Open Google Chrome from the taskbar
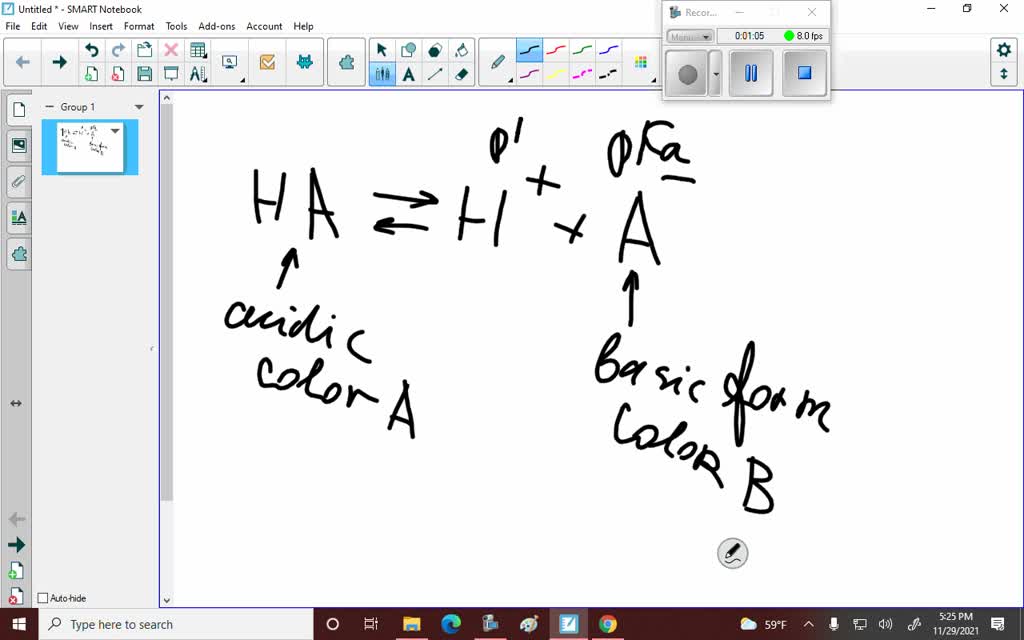 pos(608,625)
